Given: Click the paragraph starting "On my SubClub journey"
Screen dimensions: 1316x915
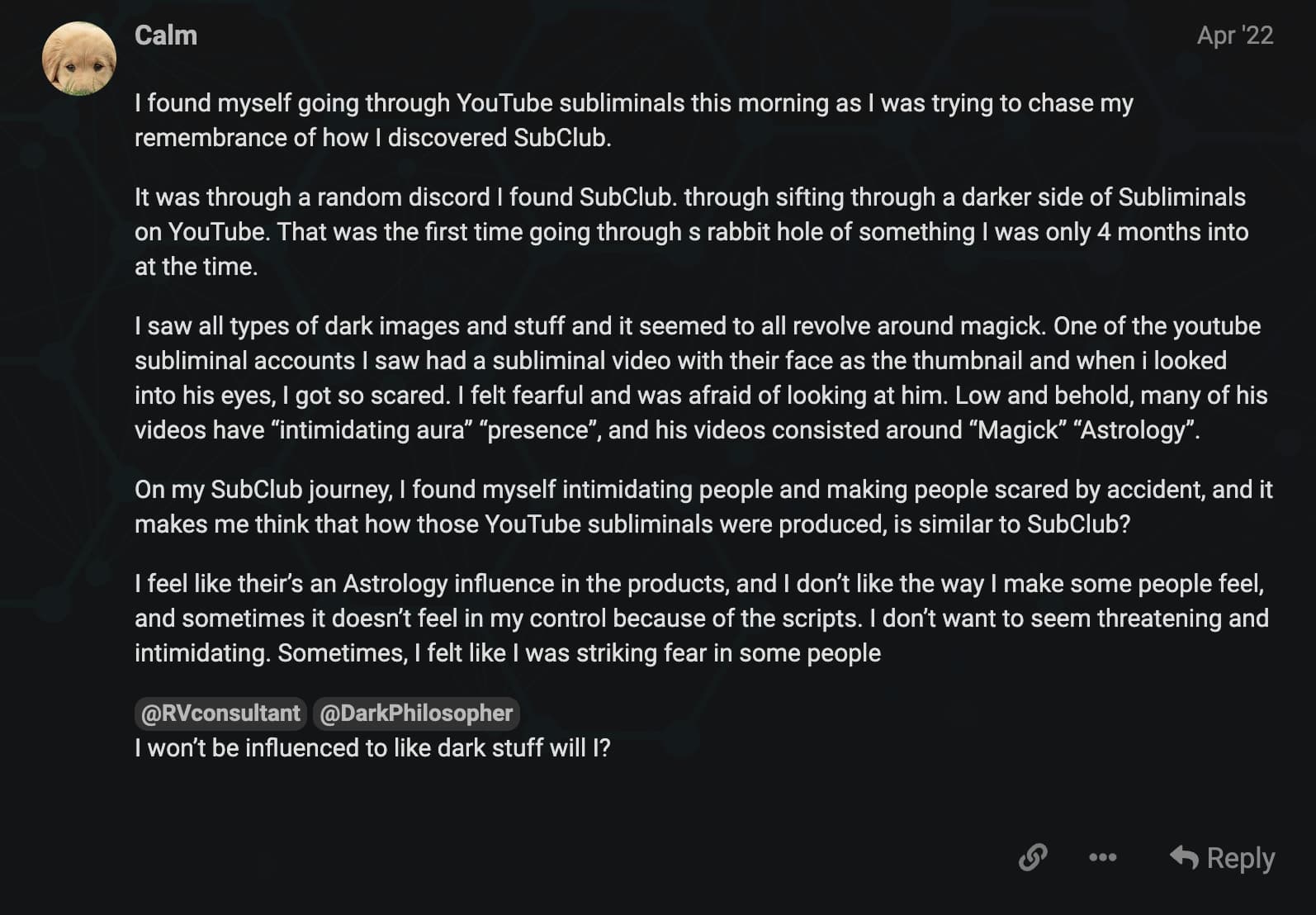Looking at the screenshot, I should coord(703,506).
